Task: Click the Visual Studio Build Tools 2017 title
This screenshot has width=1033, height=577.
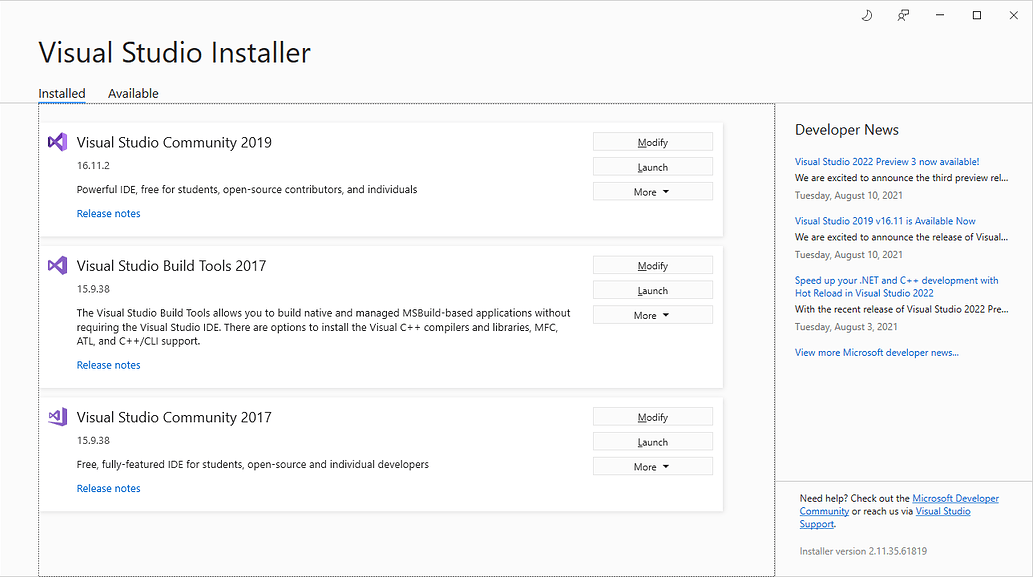Action: click(171, 265)
